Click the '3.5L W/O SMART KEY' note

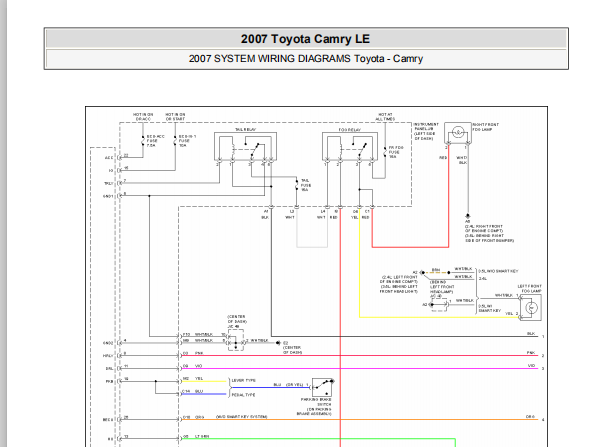pos(498,271)
